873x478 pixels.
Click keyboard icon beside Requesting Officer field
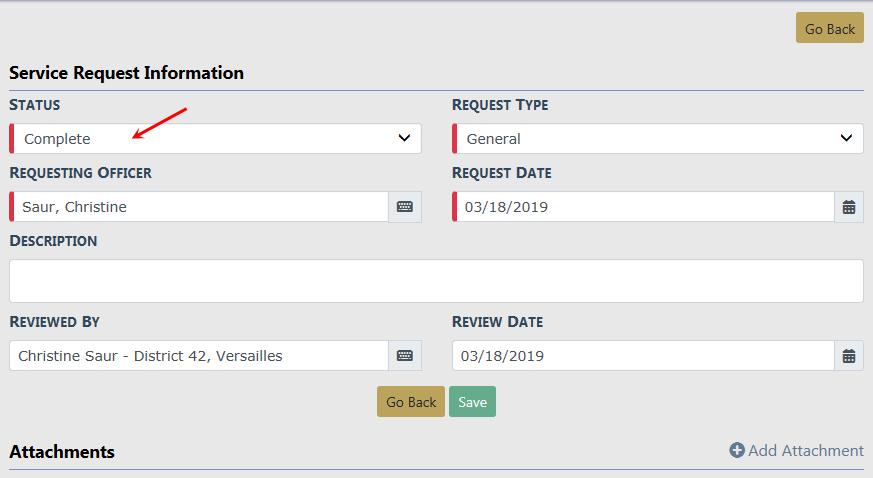click(x=405, y=207)
